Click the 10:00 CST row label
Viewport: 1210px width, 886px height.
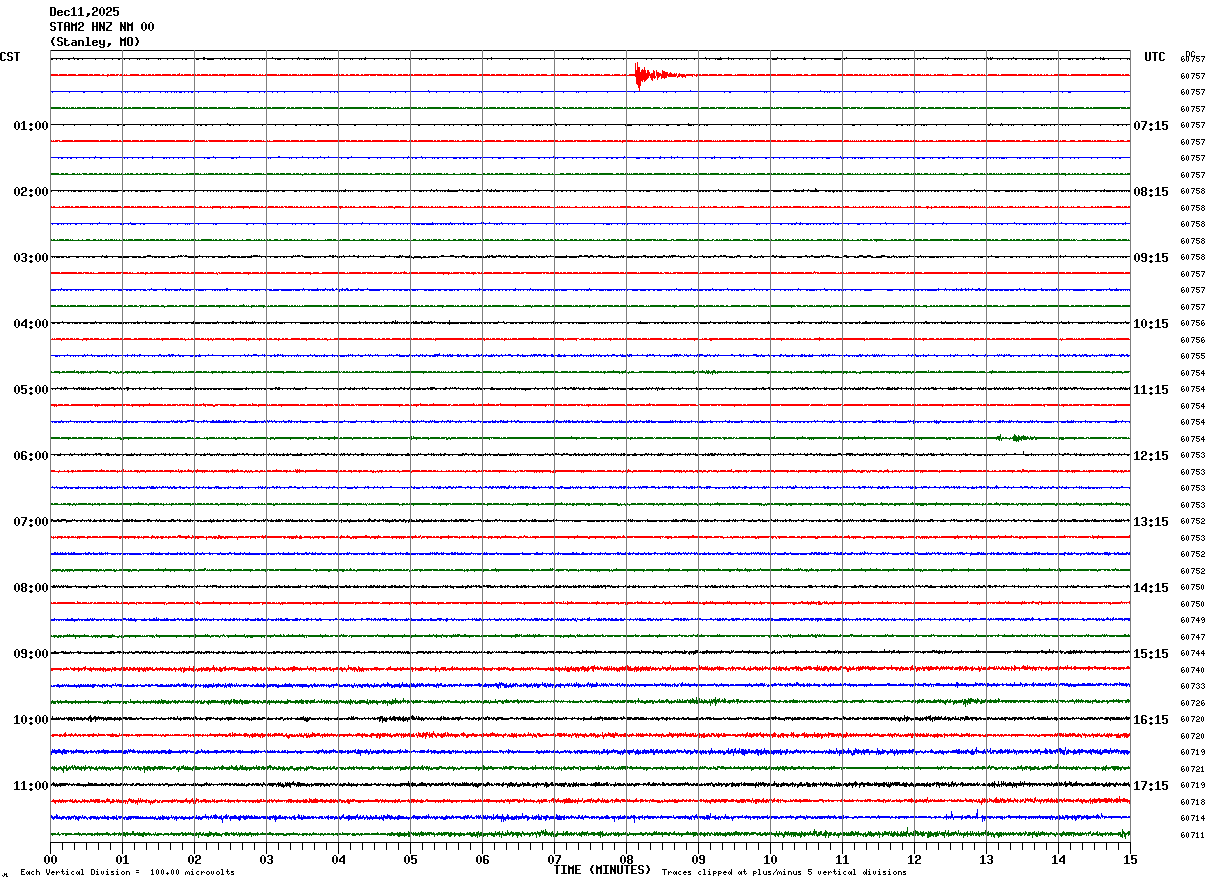(31, 719)
